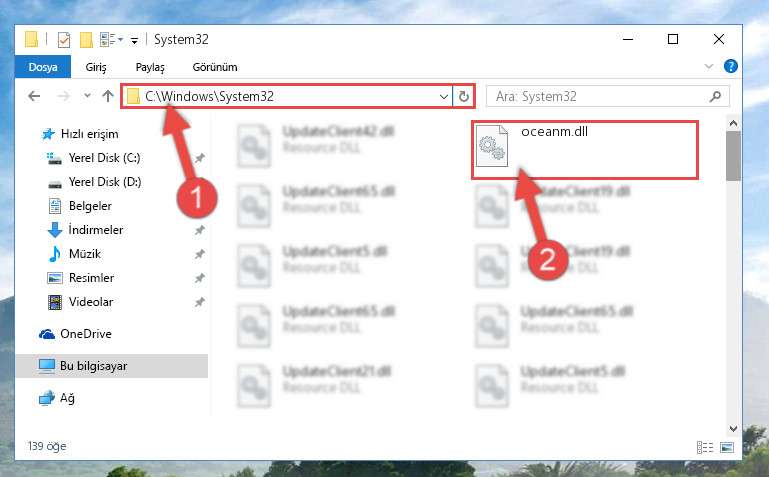The height and width of the screenshot is (477, 769).
Task: Click the Properties checkmark icon in title bar
Action: point(64,40)
